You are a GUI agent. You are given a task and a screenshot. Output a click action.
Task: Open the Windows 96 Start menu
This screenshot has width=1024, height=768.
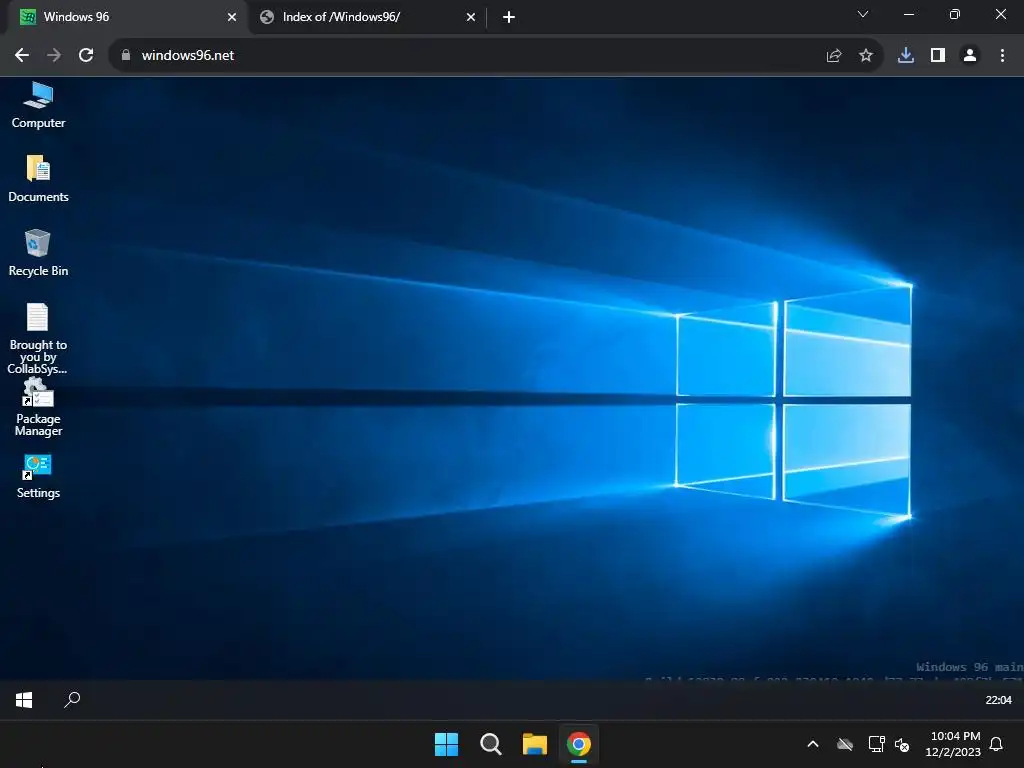[x=24, y=700]
